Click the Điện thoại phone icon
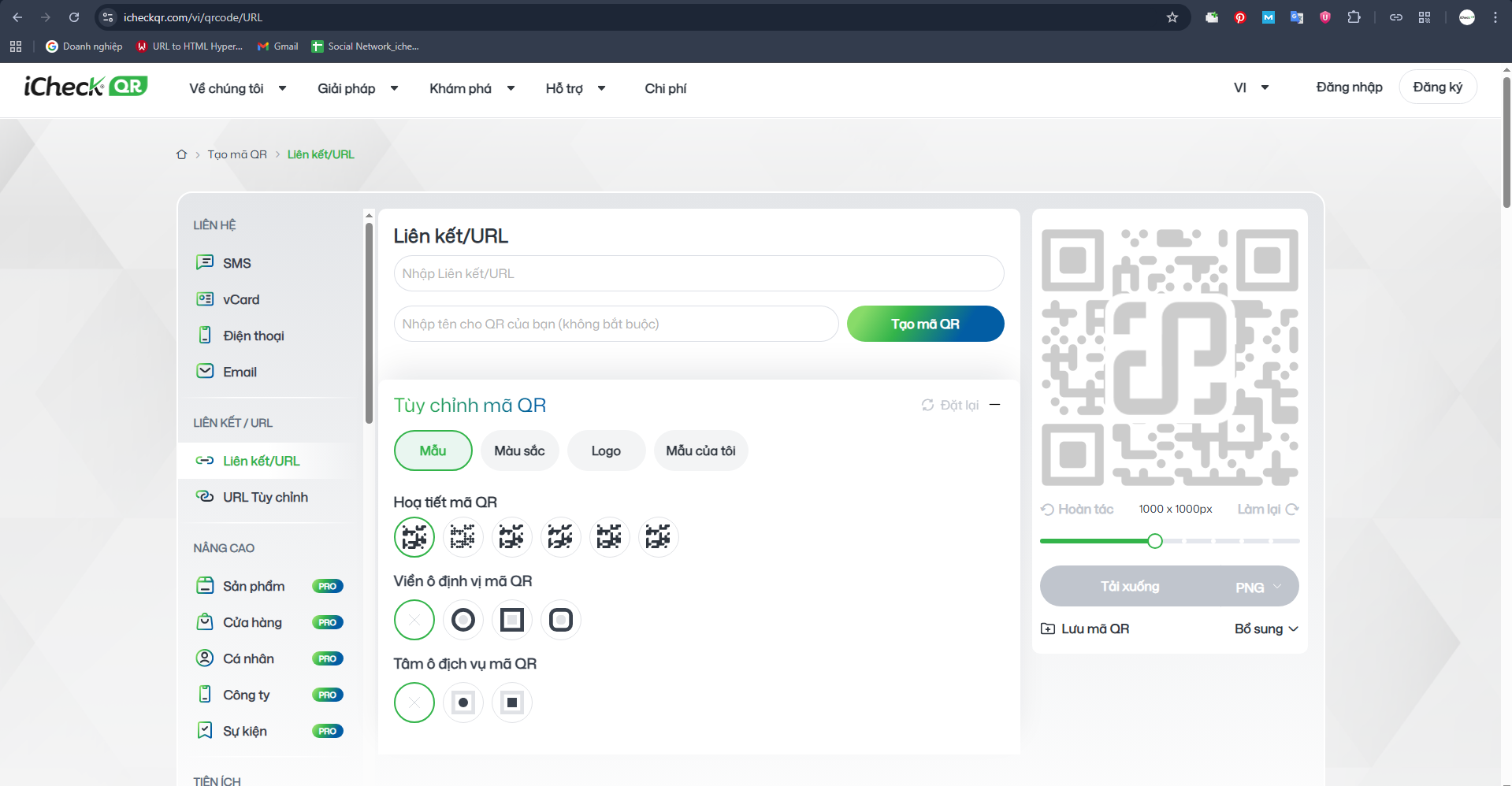1512x786 pixels. (x=205, y=335)
